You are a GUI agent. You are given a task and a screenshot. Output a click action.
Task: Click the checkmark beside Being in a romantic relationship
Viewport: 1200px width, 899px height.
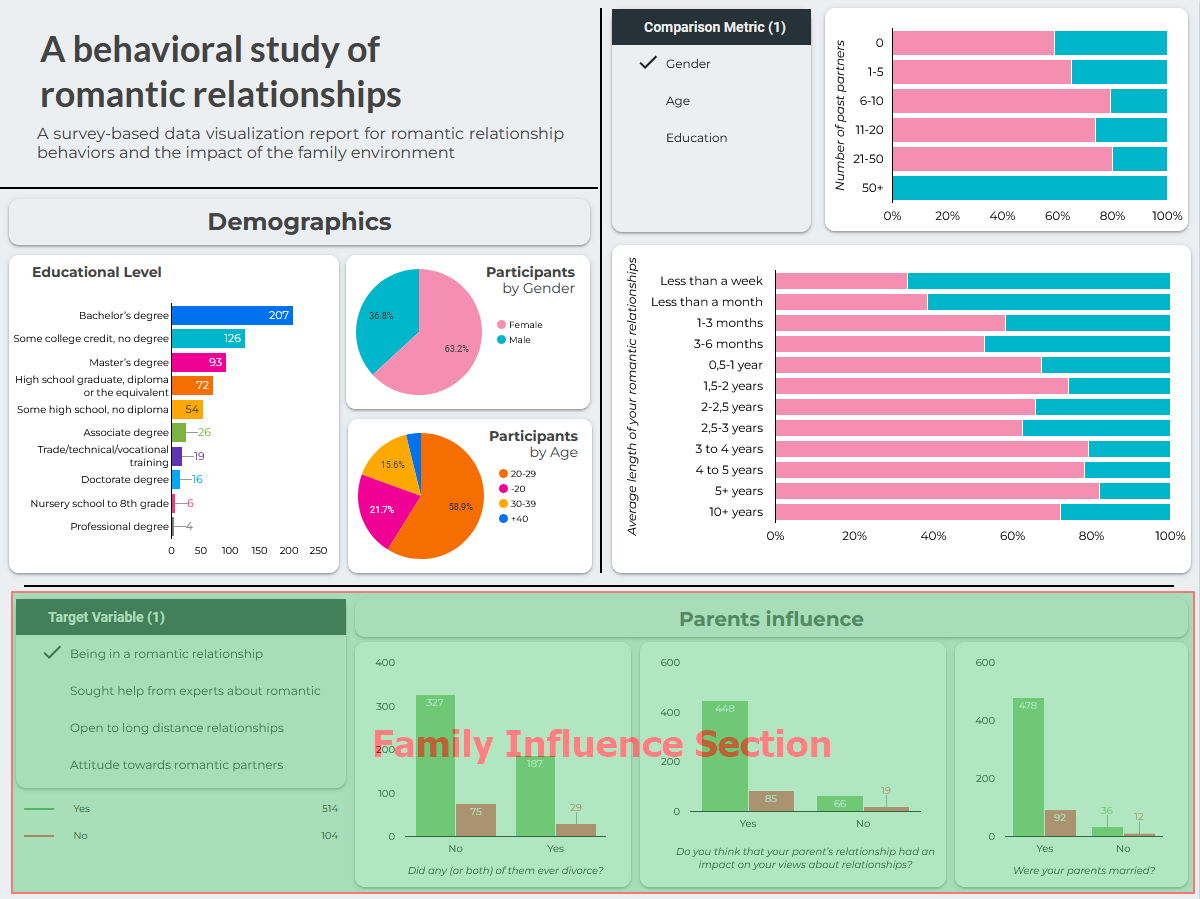52,653
